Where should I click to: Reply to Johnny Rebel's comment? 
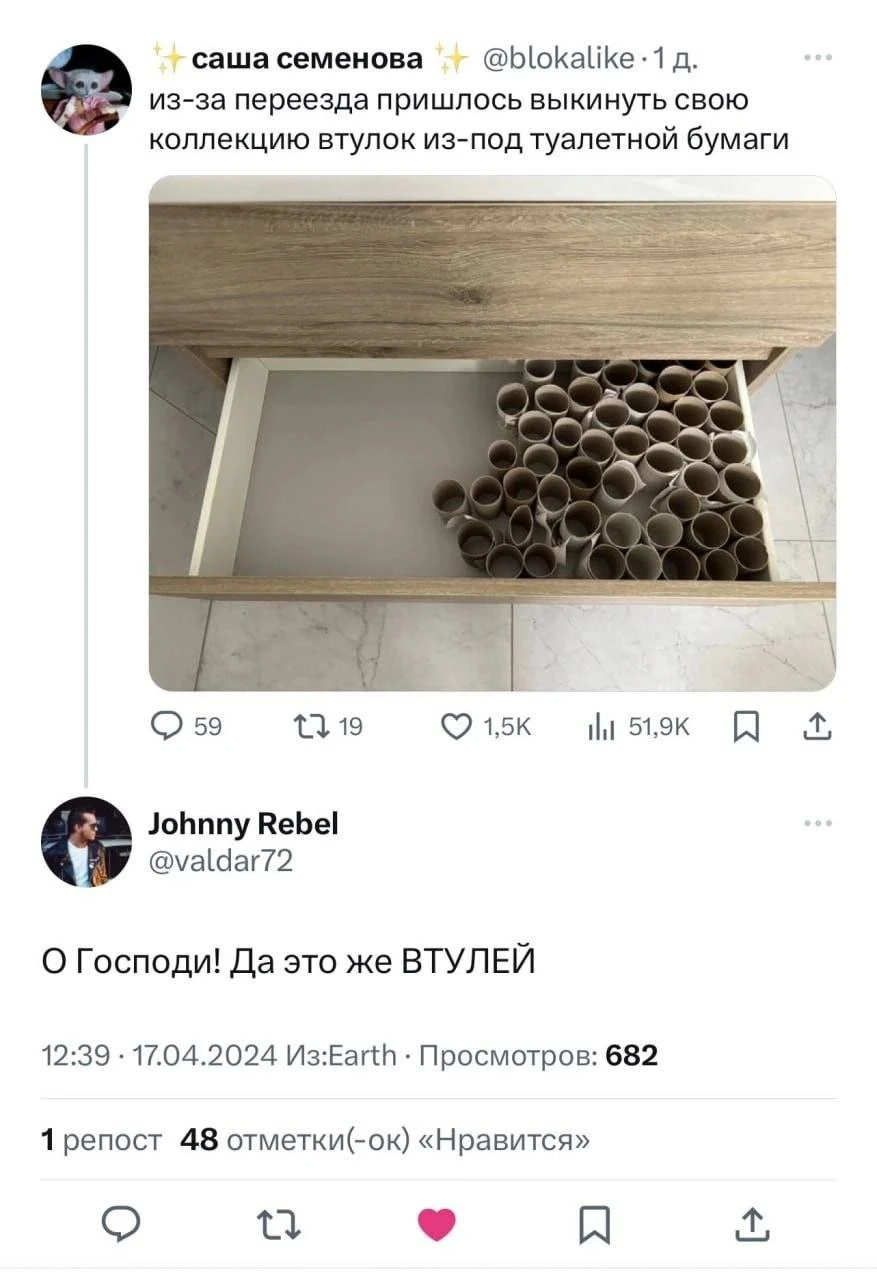[123, 1224]
